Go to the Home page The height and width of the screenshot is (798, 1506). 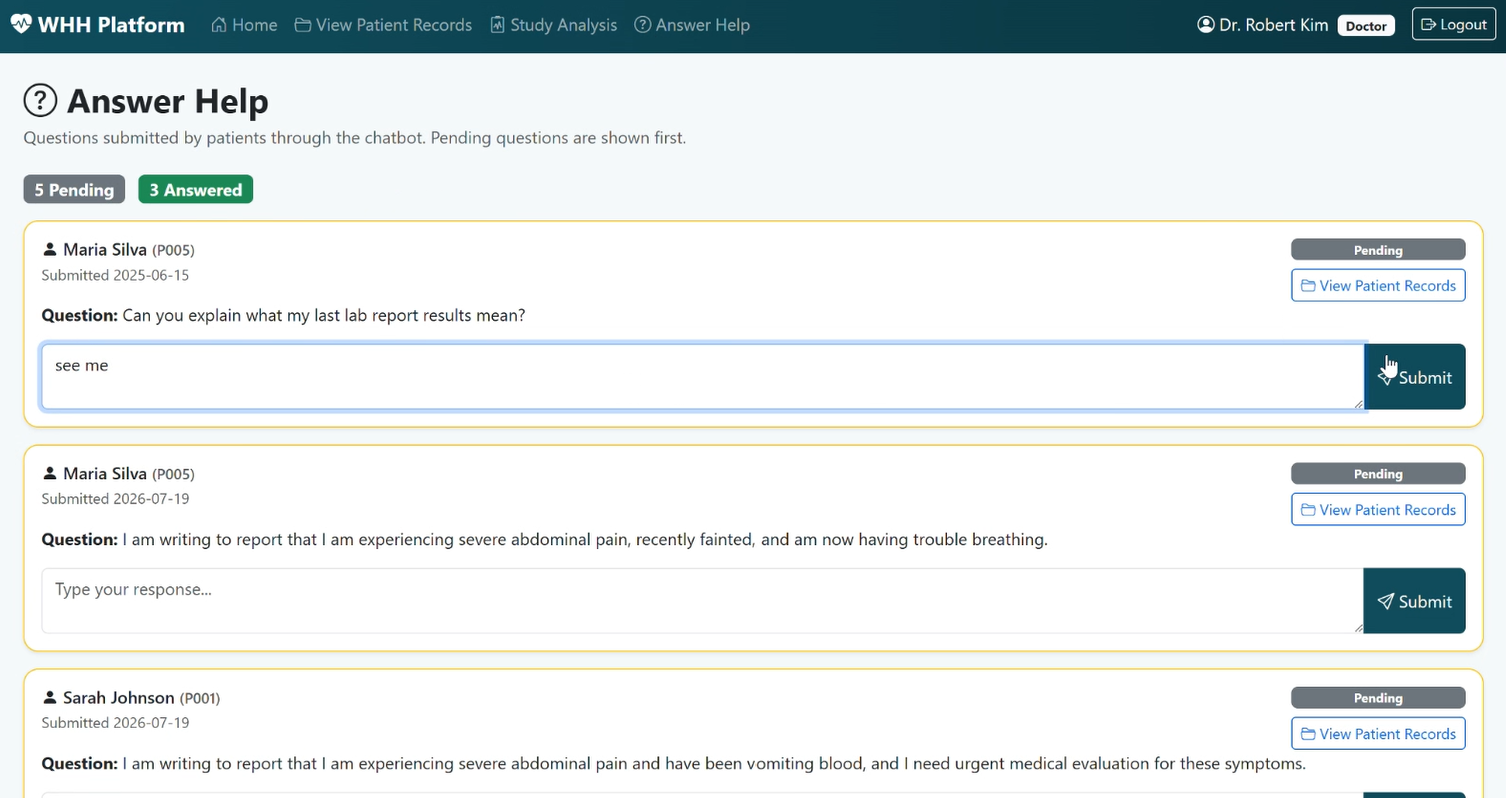tap(244, 25)
